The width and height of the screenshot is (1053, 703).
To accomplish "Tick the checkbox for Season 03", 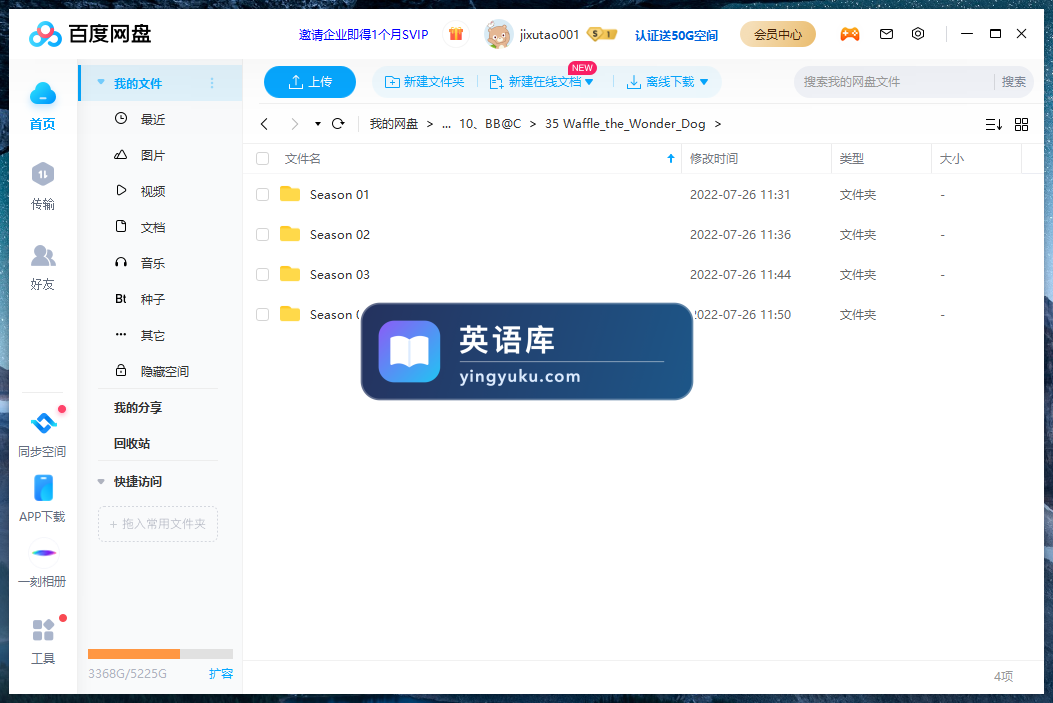I will [263, 275].
